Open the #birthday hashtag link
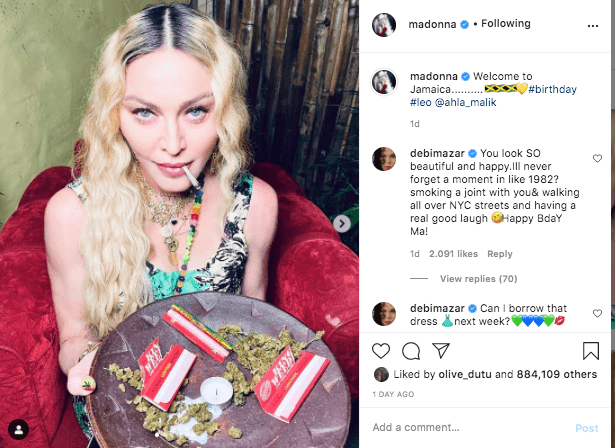This screenshot has width=615, height=448. (x=552, y=89)
